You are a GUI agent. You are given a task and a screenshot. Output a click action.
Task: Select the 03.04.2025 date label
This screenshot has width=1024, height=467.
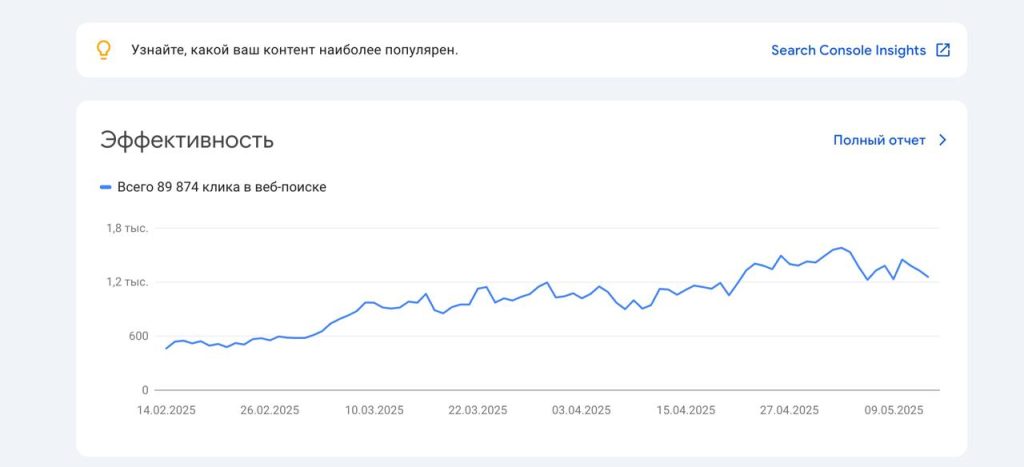pos(581,410)
